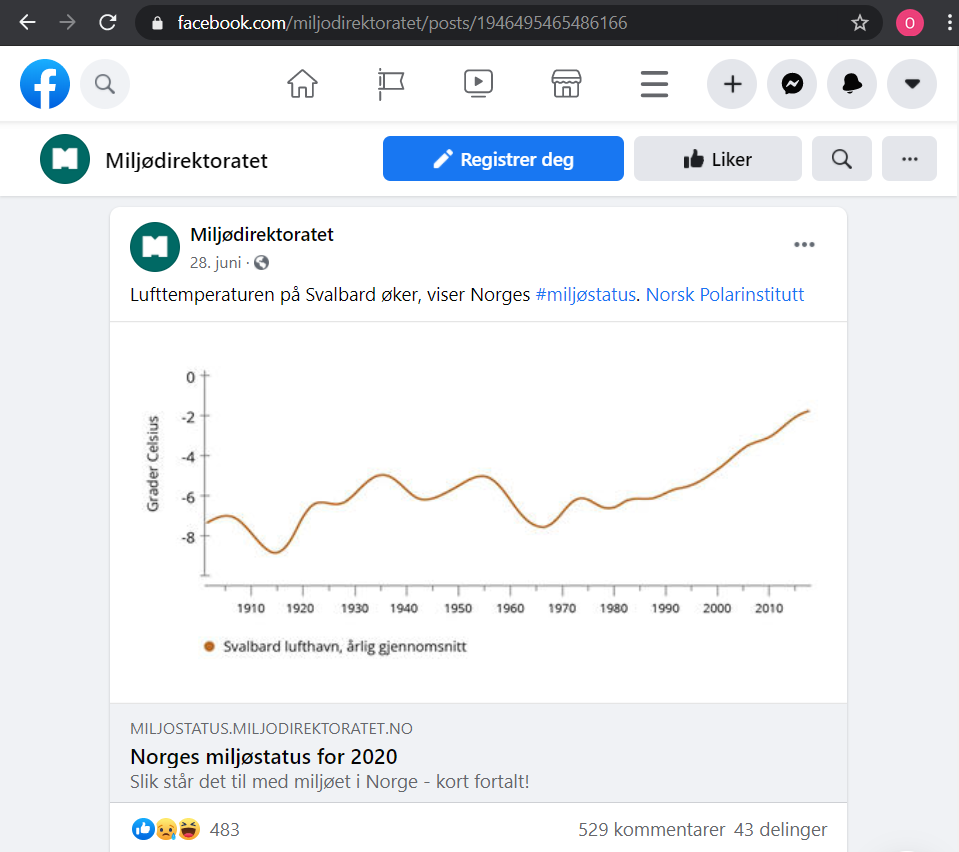Reload the page with the refresh icon
This screenshot has width=959, height=852.
[108, 23]
